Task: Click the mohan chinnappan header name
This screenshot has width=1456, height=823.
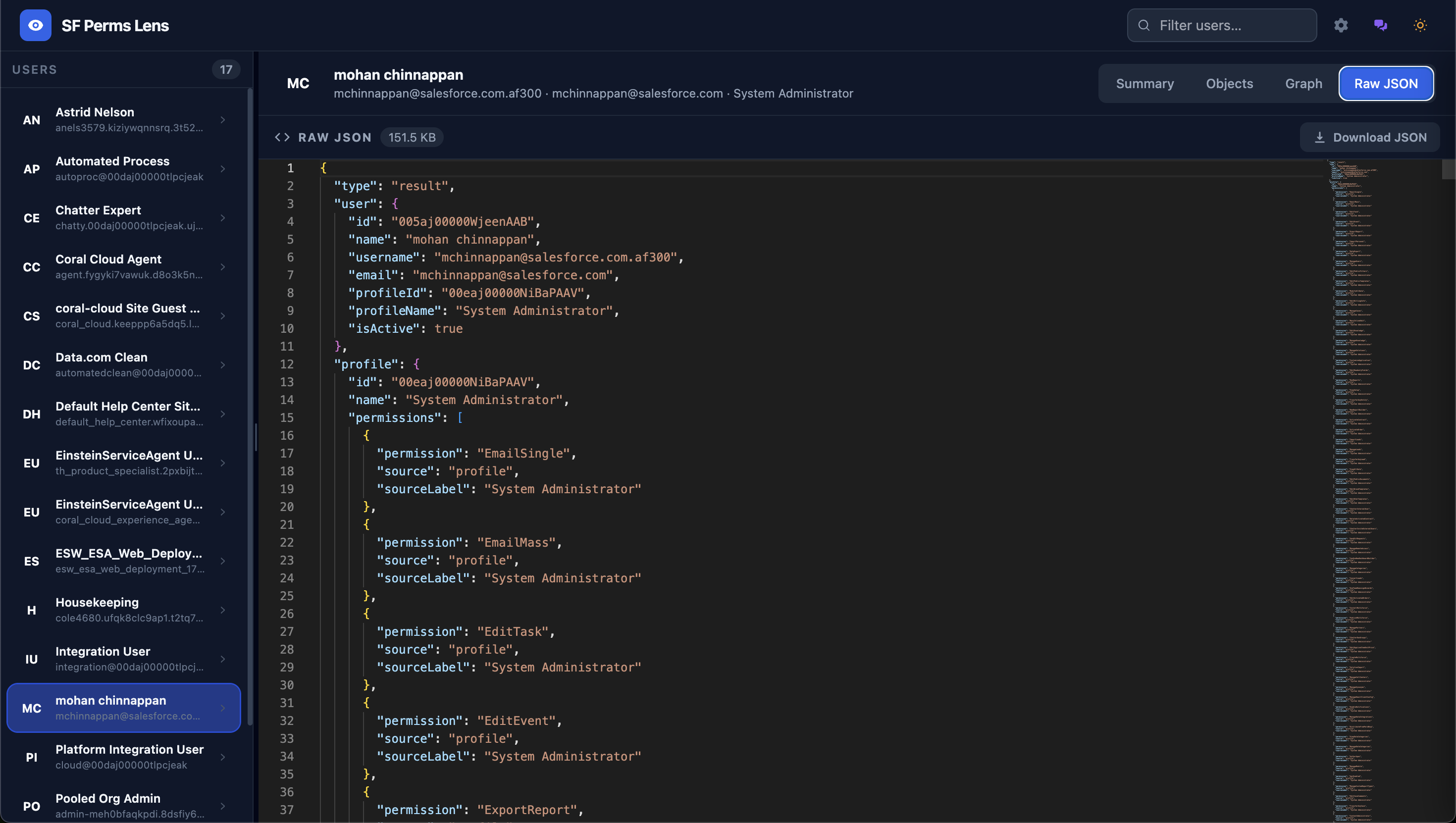Action: [399, 75]
